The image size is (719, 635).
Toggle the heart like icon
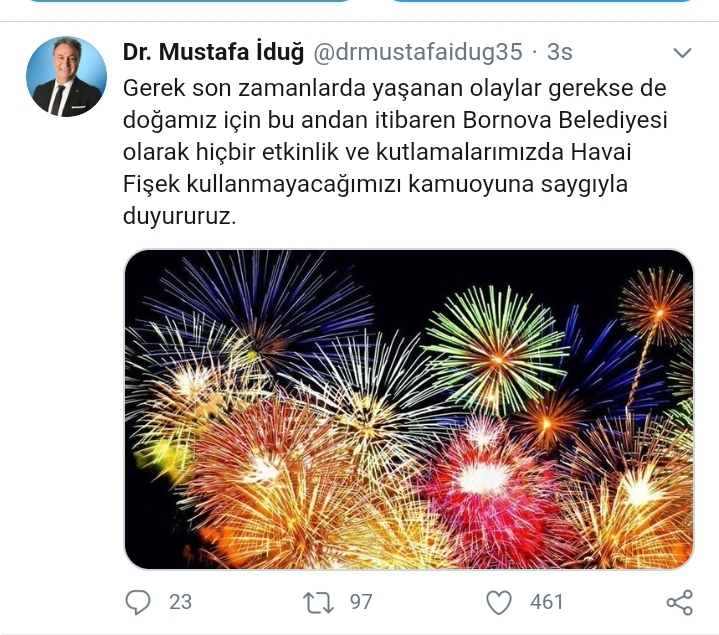pyautogui.click(x=499, y=602)
